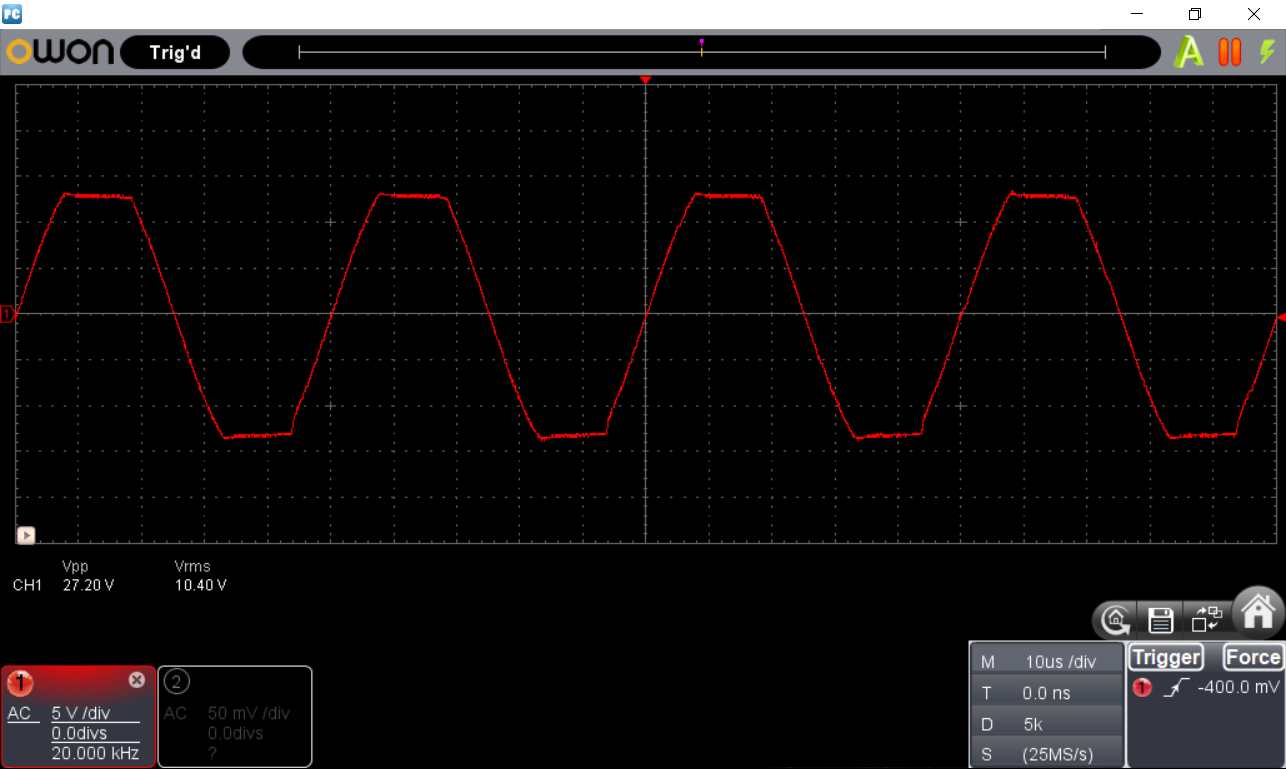Click the 20.000 kHz frequency readout

95,753
